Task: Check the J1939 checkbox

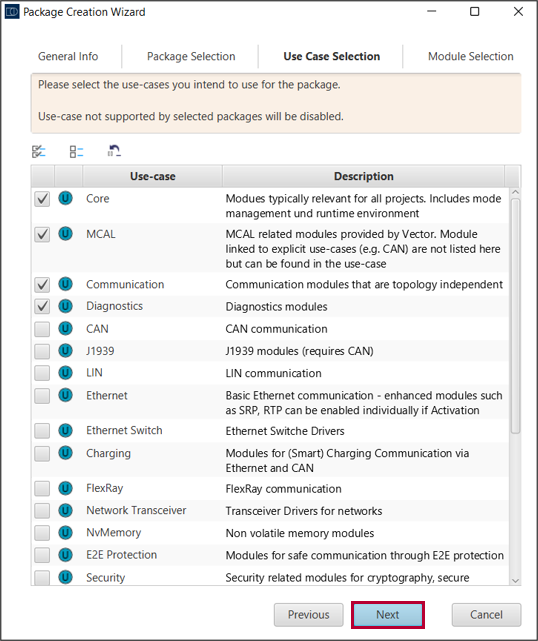Action: pyautogui.click(x=42, y=351)
